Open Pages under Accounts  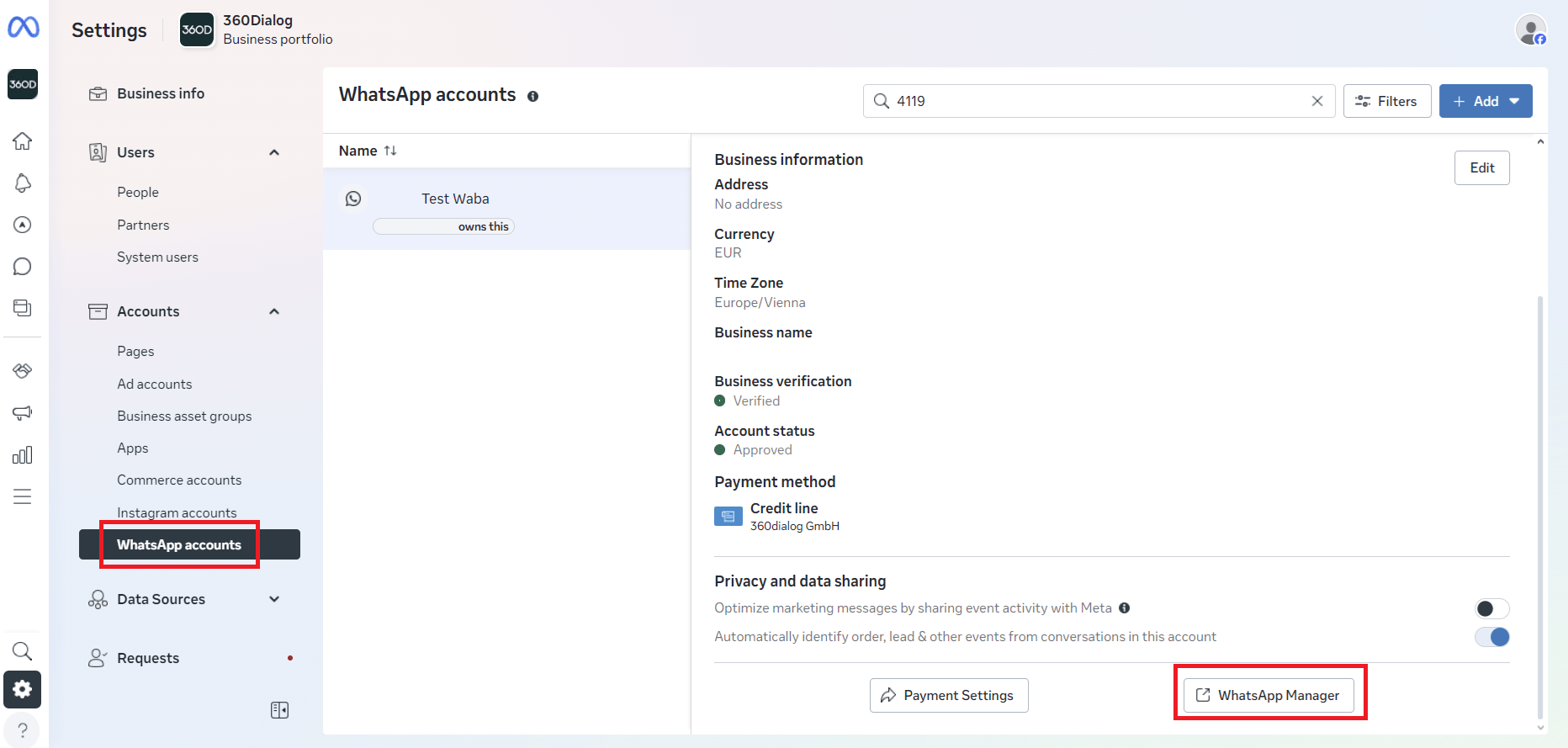(135, 351)
